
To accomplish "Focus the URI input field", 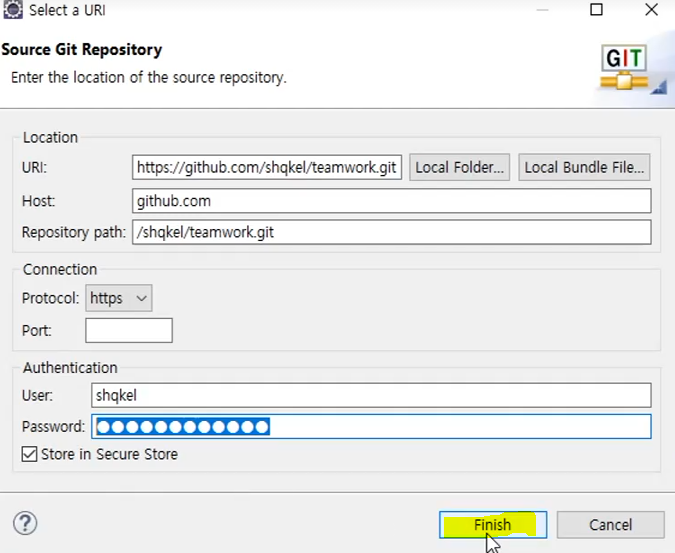I will coord(267,167).
